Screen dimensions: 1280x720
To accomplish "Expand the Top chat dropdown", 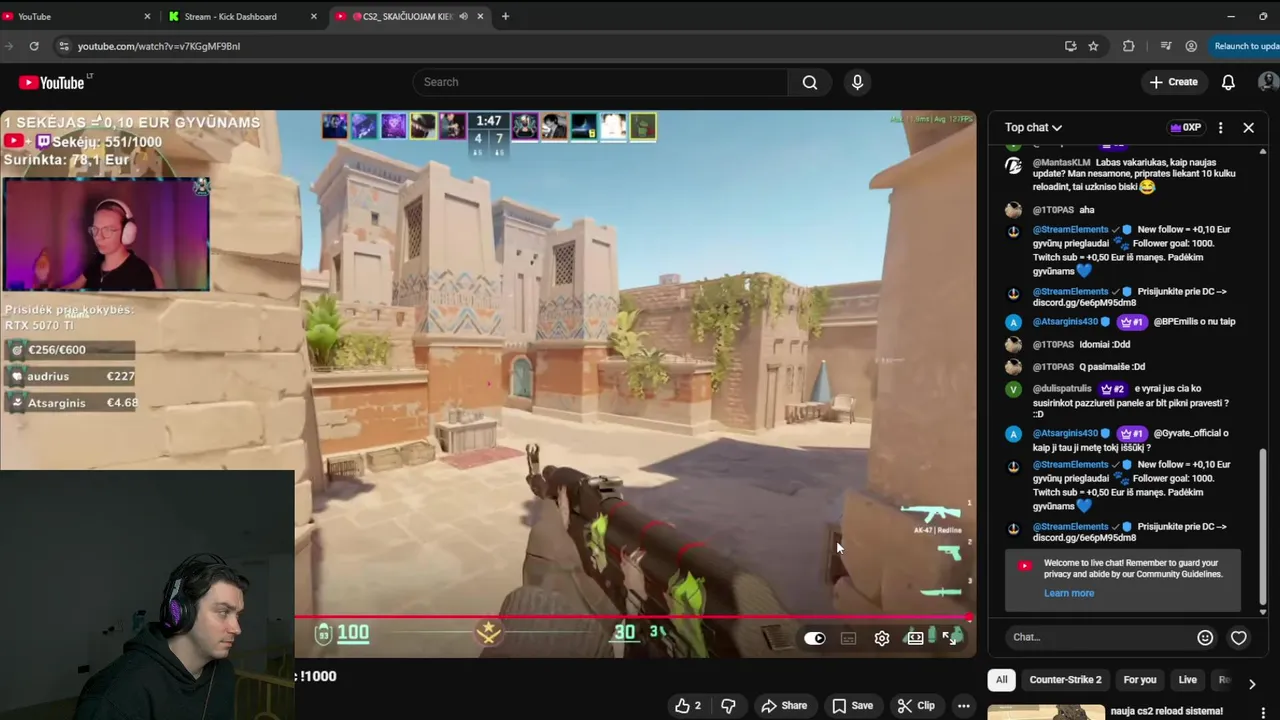I will pos(1033,127).
